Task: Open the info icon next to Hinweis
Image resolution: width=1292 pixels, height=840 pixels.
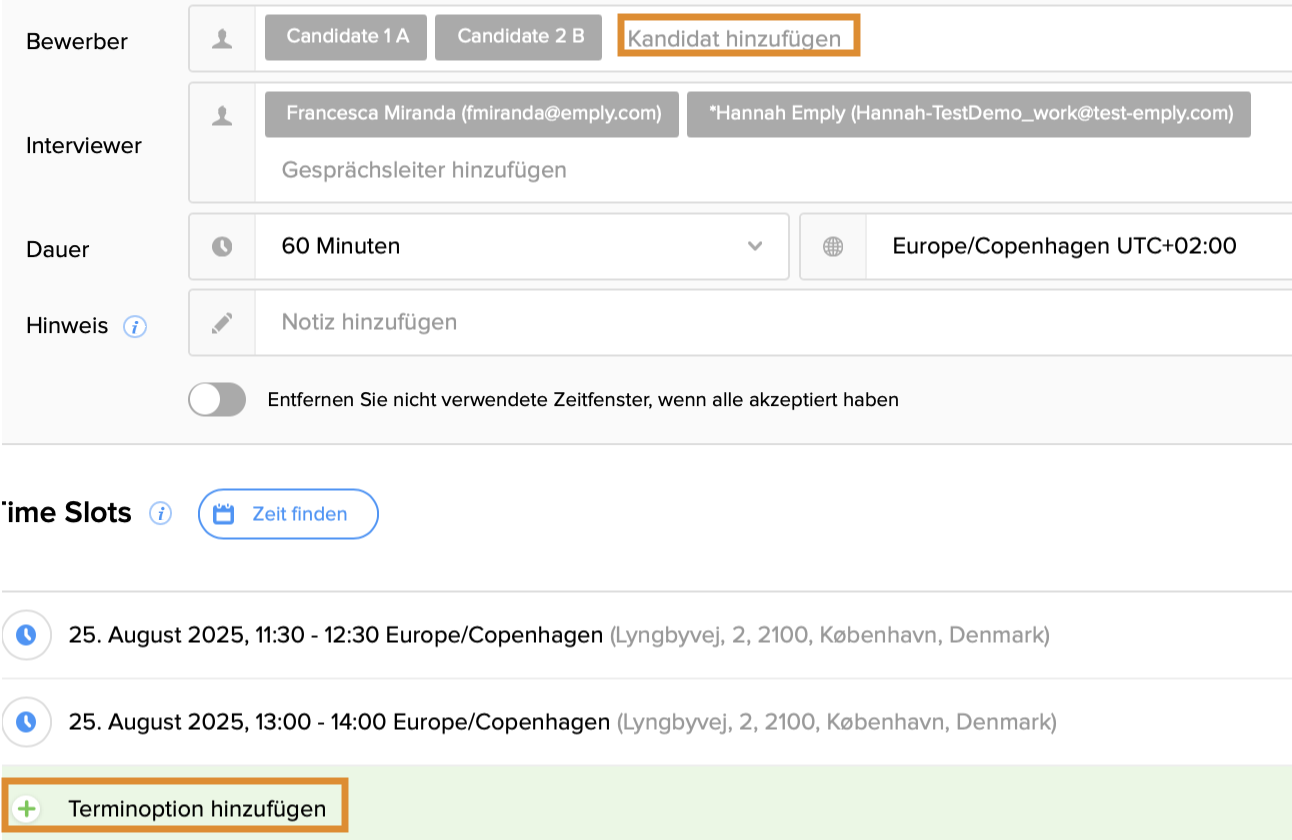Action: point(135,326)
